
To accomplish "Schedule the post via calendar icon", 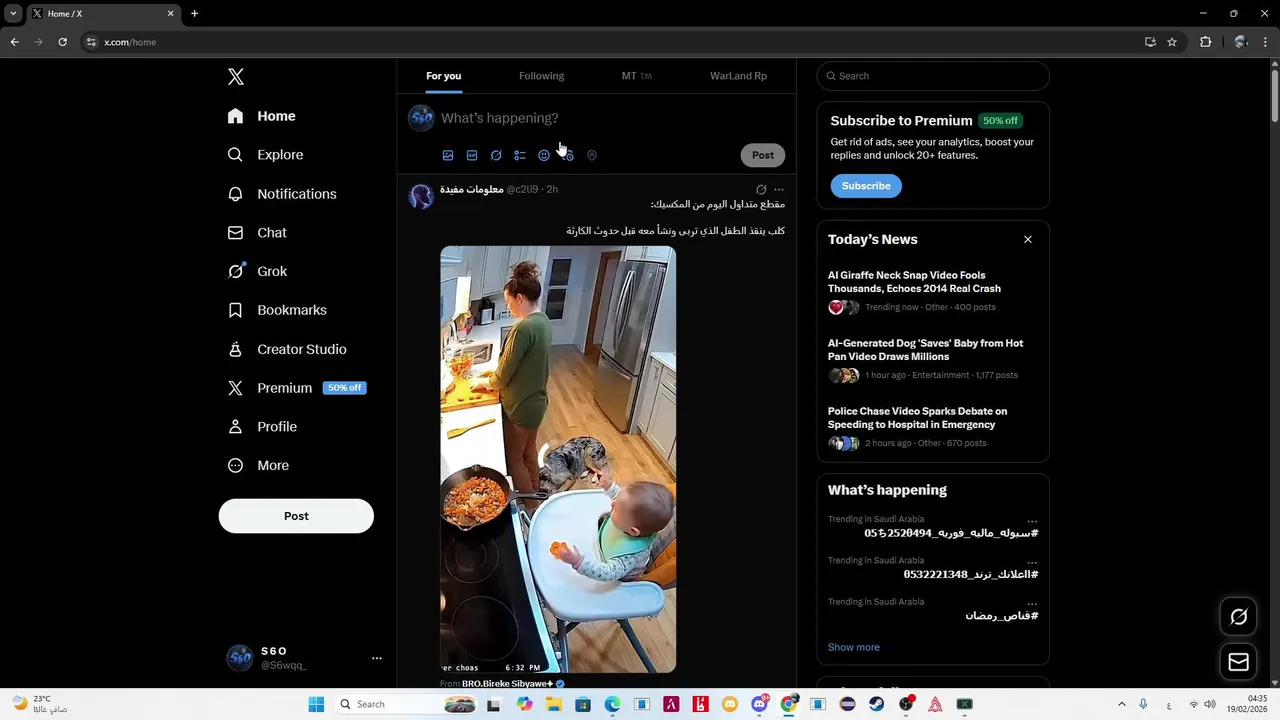I will (568, 155).
